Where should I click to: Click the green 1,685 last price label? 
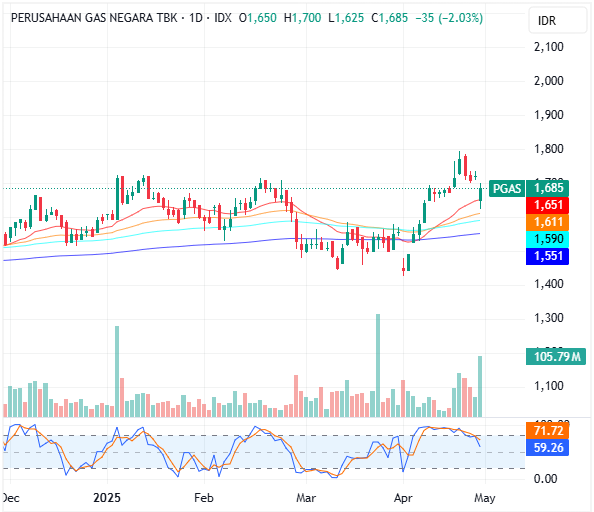548,188
